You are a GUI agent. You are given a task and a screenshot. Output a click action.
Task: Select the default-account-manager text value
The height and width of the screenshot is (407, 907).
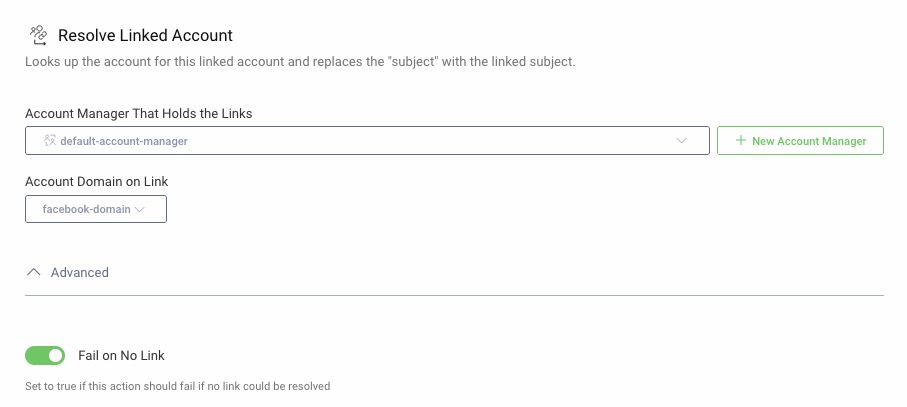coord(124,141)
